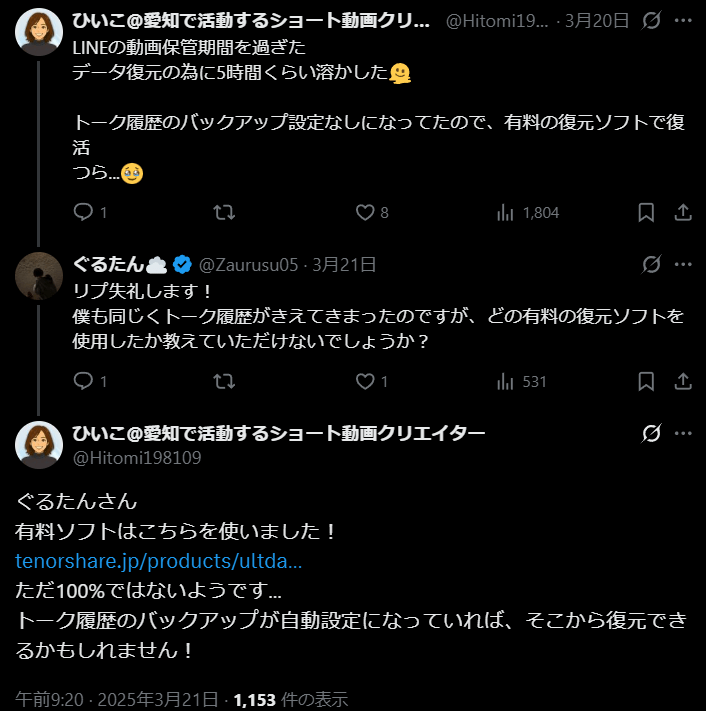Open the tenorshare.jp product link
706x711 pixels.
(159, 560)
